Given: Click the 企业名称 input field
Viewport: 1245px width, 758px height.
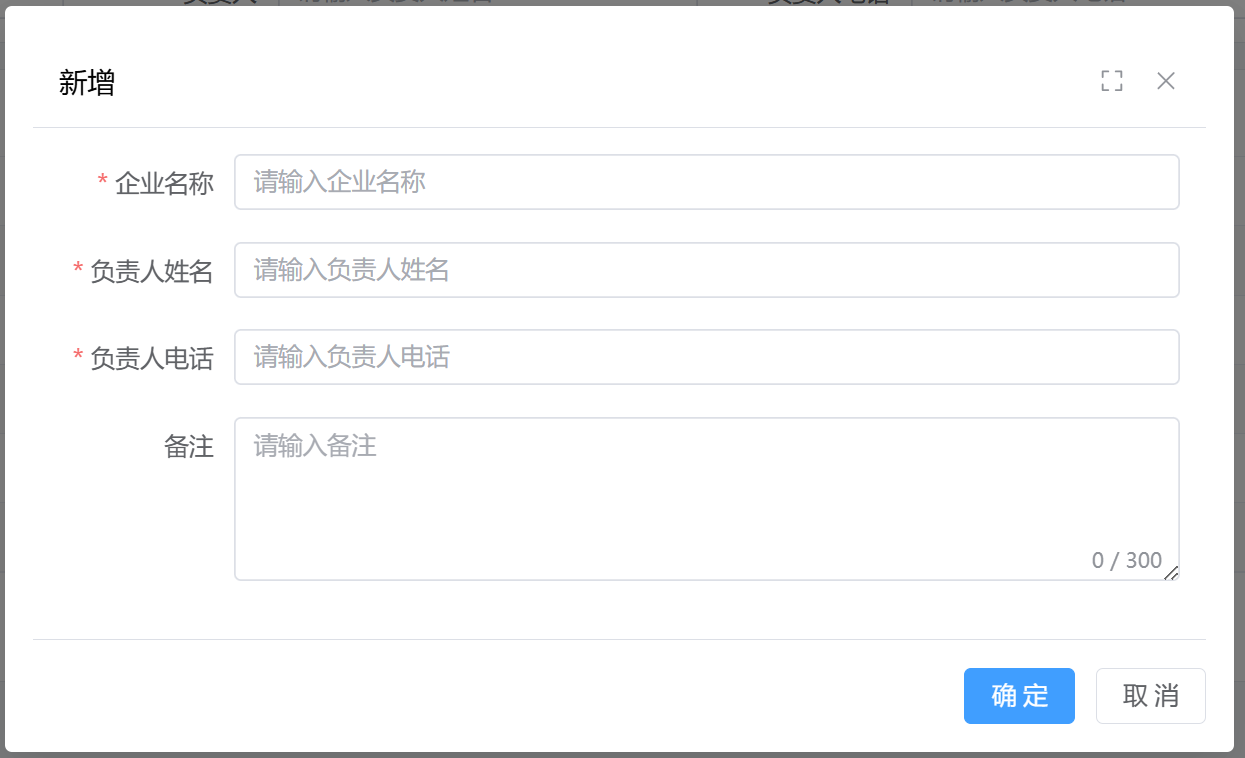Looking at the screenshot, I should pyautogui.click(x=706, y=182).
